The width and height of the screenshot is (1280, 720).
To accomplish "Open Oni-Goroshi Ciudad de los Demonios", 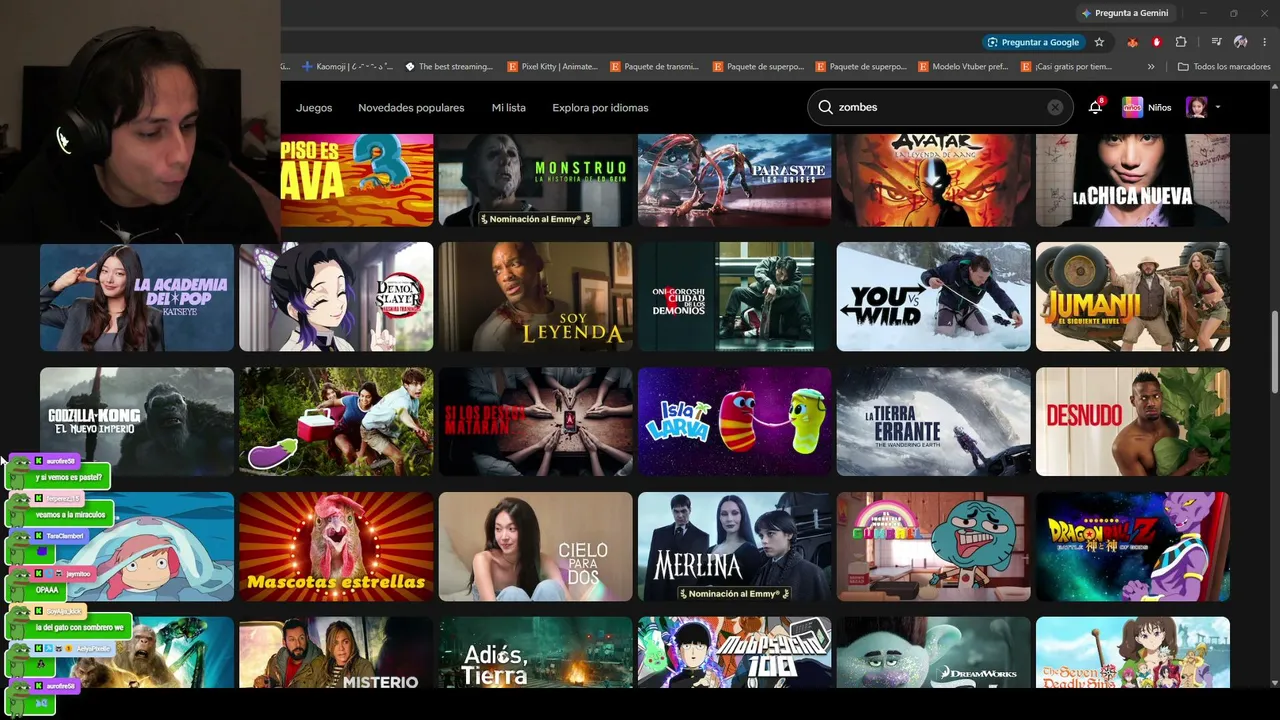I will tap(734, 297).
